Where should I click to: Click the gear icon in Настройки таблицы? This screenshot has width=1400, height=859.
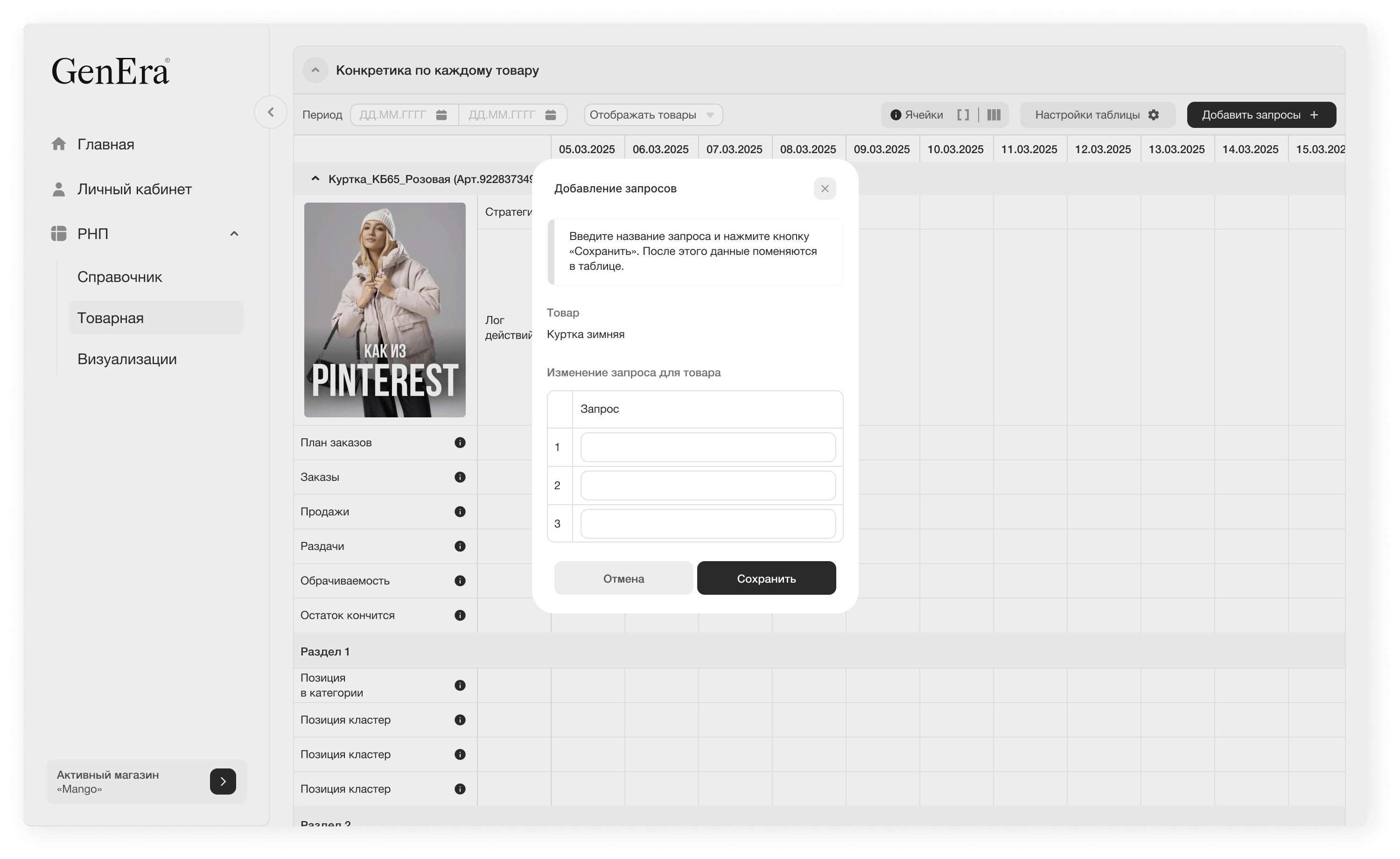pyautogui.click(x=1154, y=115)
